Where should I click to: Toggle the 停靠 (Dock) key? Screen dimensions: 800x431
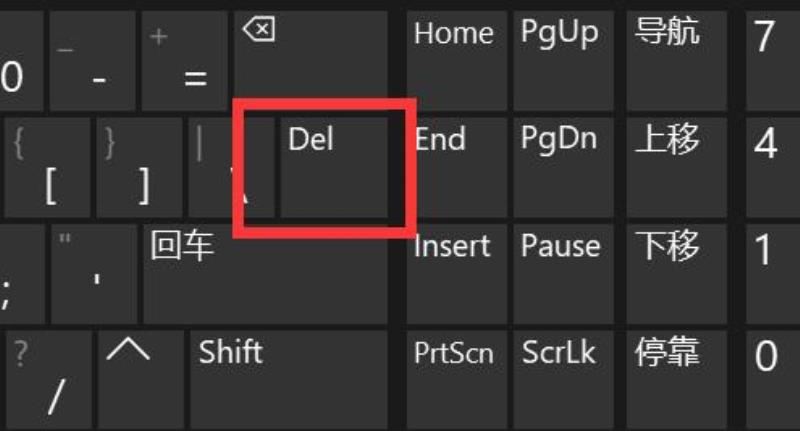(x=677, y=379)
